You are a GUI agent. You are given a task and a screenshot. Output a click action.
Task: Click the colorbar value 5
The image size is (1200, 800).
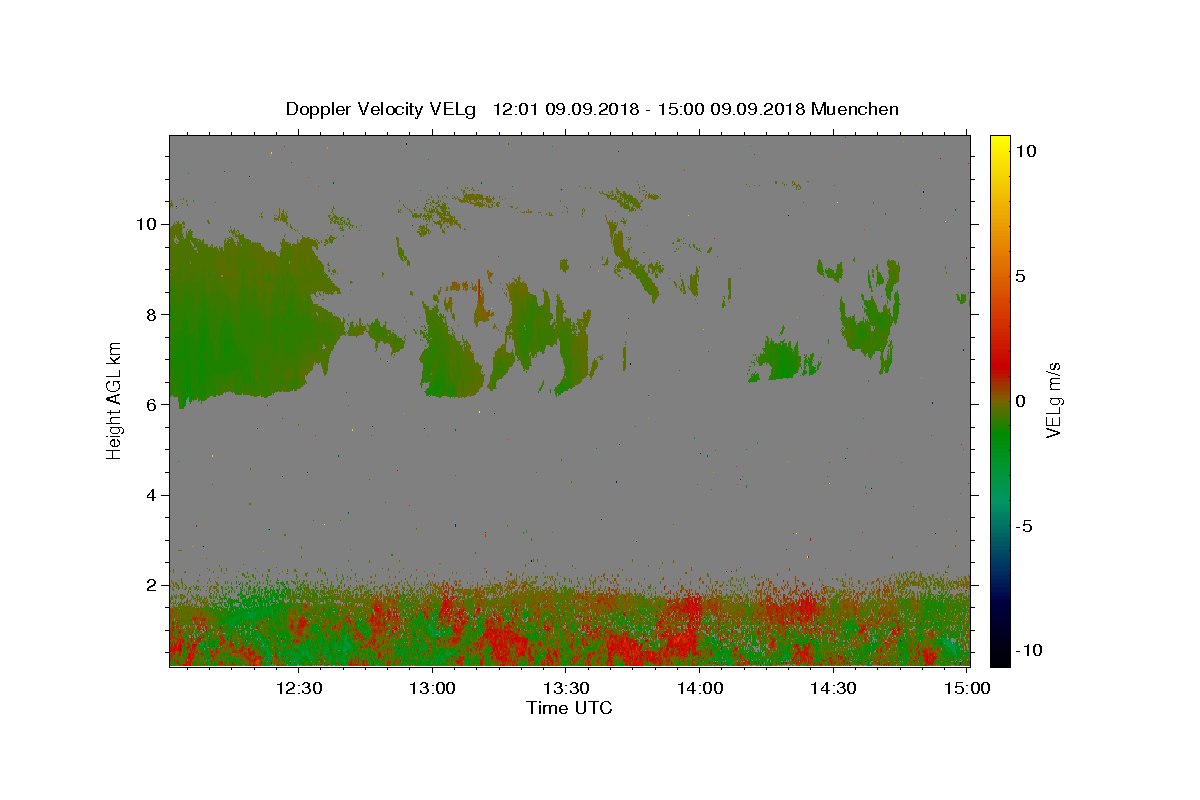(x=1021, y=276)
